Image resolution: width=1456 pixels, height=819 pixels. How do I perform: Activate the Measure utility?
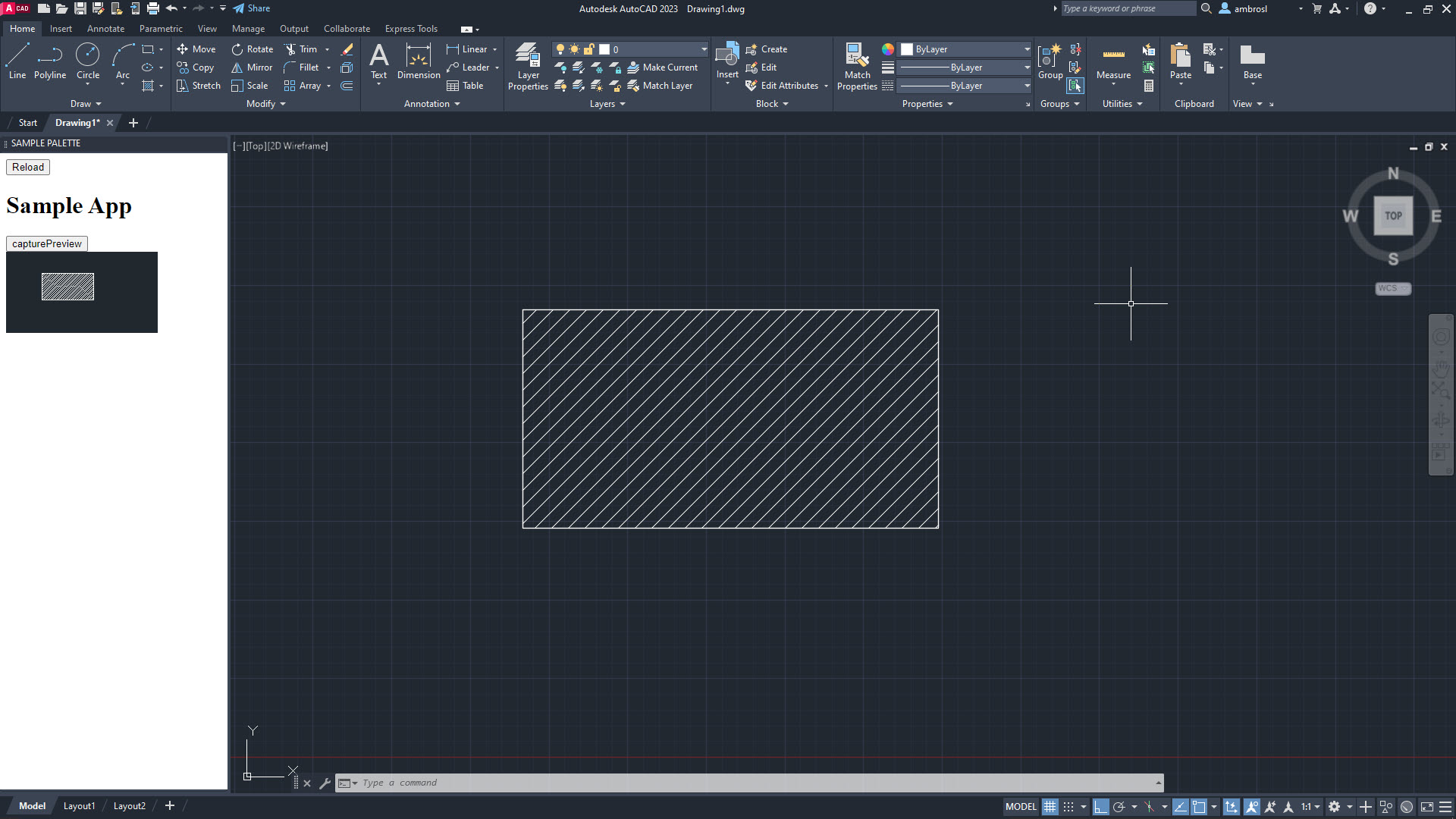point(1113,62)
